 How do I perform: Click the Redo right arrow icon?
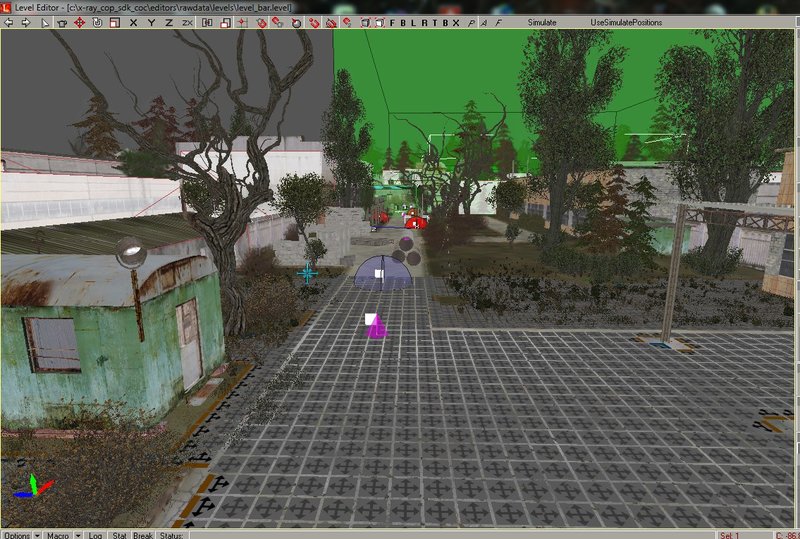click(26, 22)
